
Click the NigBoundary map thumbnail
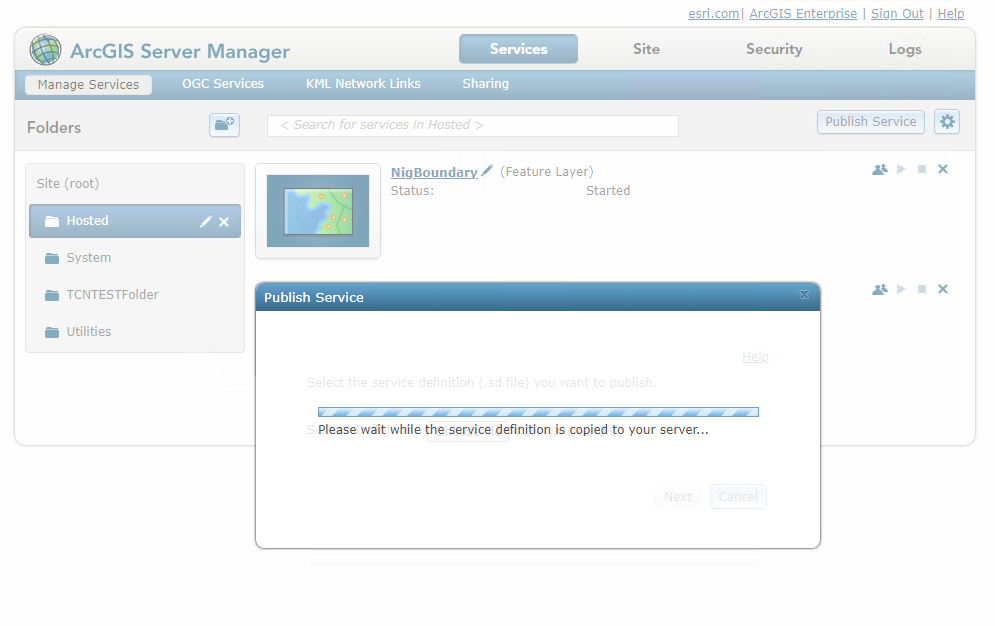(x=318, y=211)
